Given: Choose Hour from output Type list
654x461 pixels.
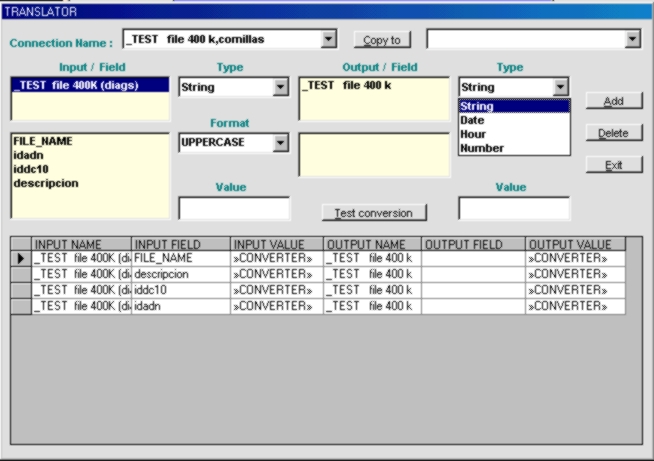Looking at the screenshot, I should pyautogui.click(x=473, y=134).
